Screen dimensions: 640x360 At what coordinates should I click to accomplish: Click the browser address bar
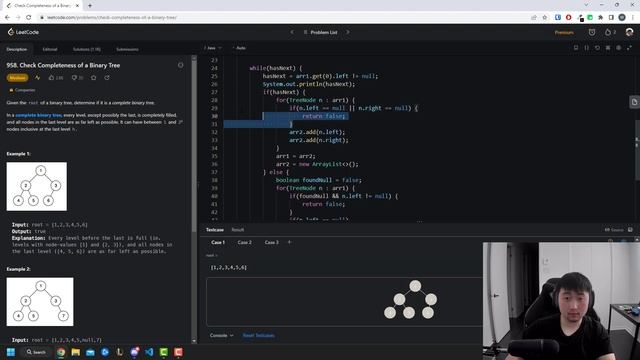click(x=282, y=17)
